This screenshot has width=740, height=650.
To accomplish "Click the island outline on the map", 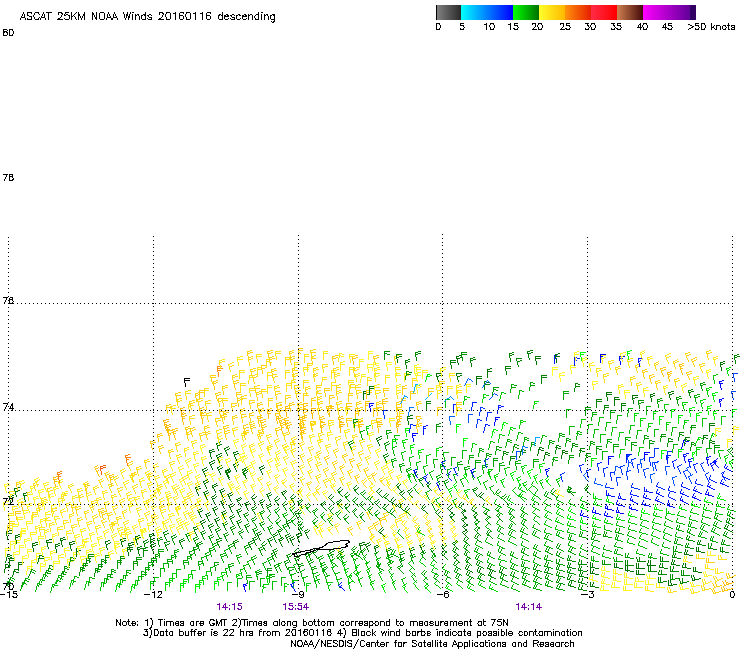I will point(321,548).
